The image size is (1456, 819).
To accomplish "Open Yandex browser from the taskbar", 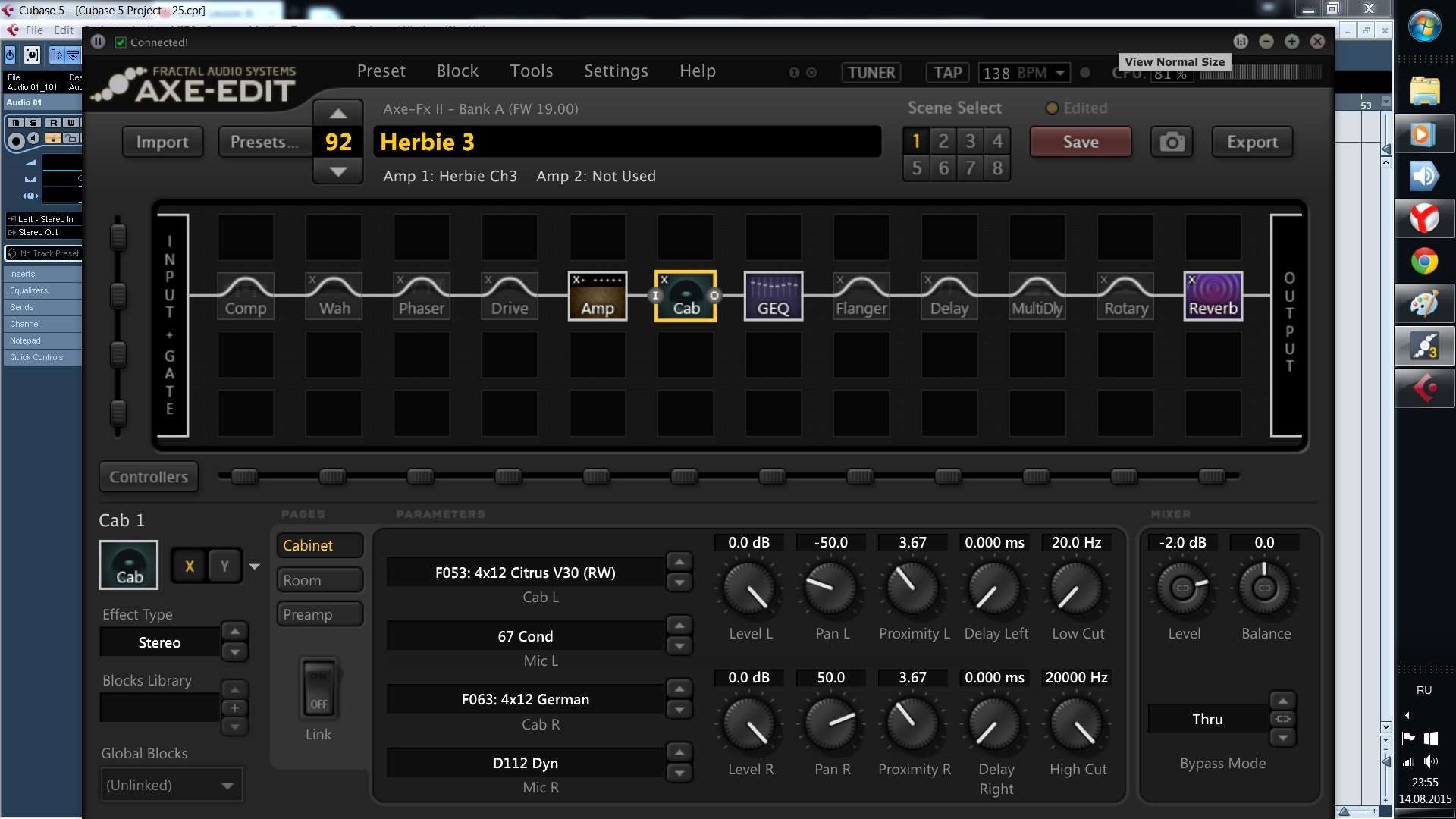I will point(1424,218).
